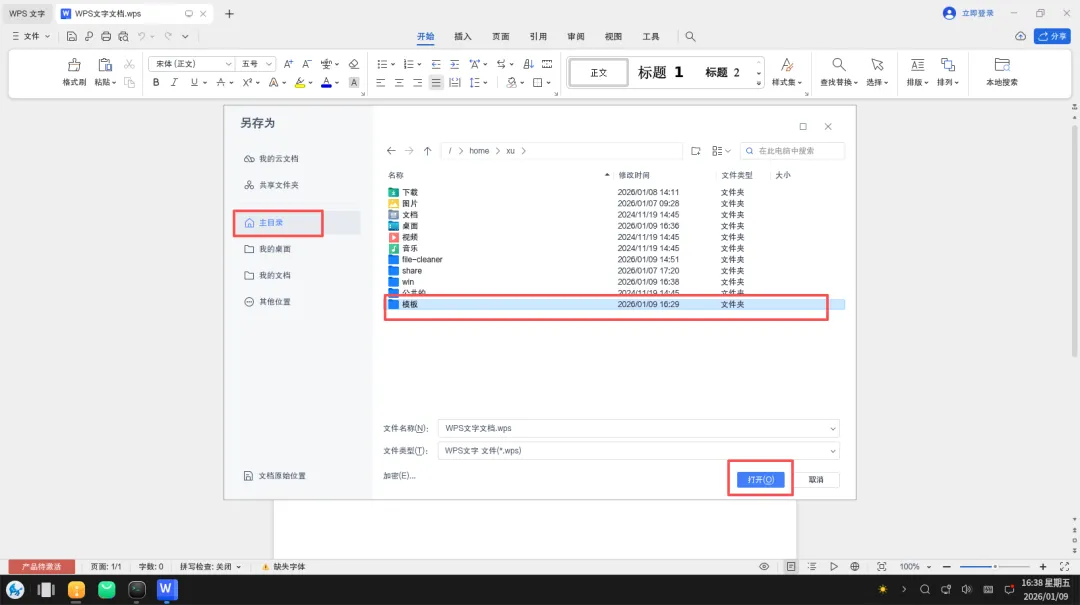Click the yellow highlight color swatch
Viewport: 1080px width, 605px height.
300,83
